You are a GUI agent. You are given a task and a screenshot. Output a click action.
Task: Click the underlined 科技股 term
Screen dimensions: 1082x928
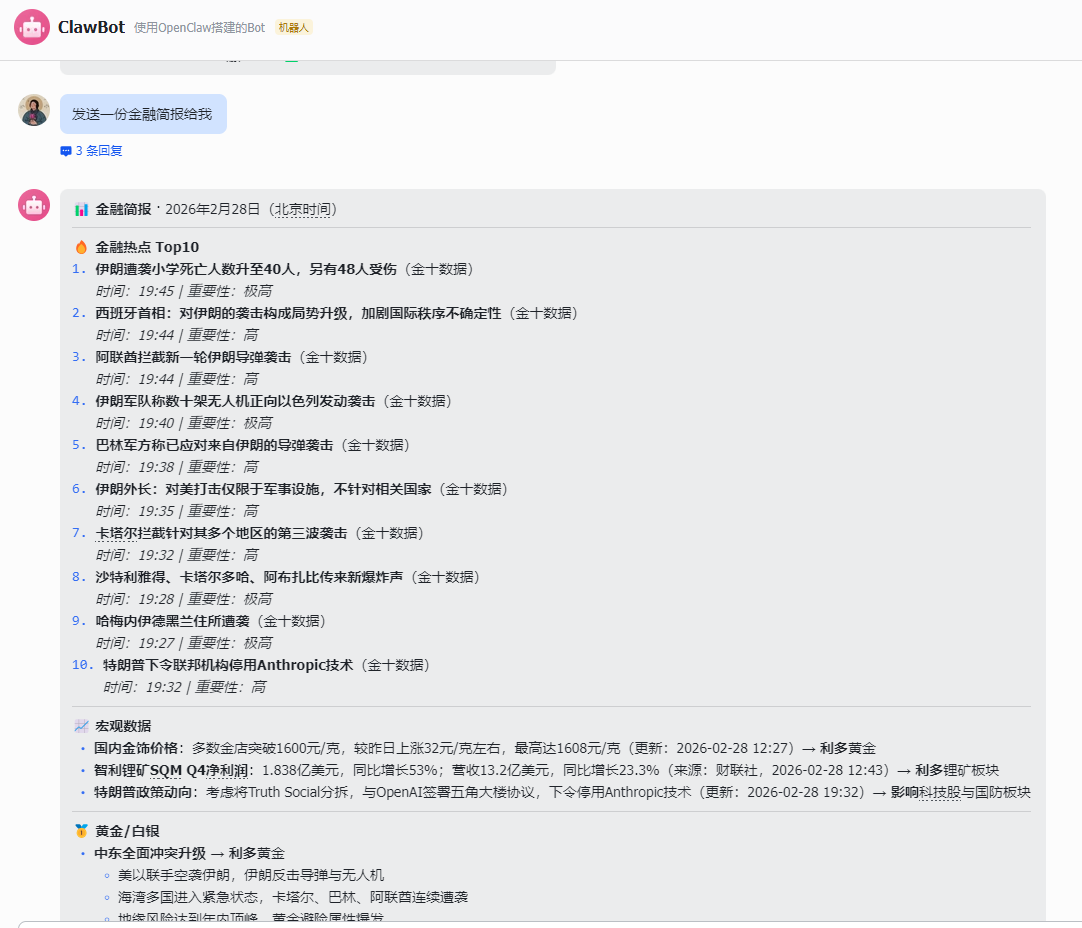(940, 792)
